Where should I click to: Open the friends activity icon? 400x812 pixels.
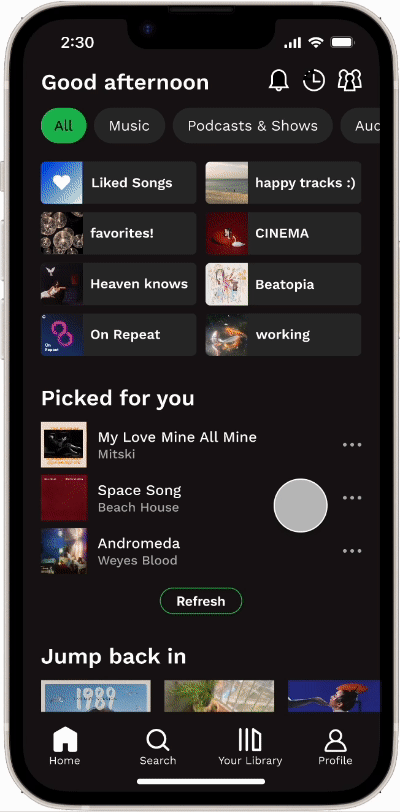pyautogui.click(x=350, y=80)
